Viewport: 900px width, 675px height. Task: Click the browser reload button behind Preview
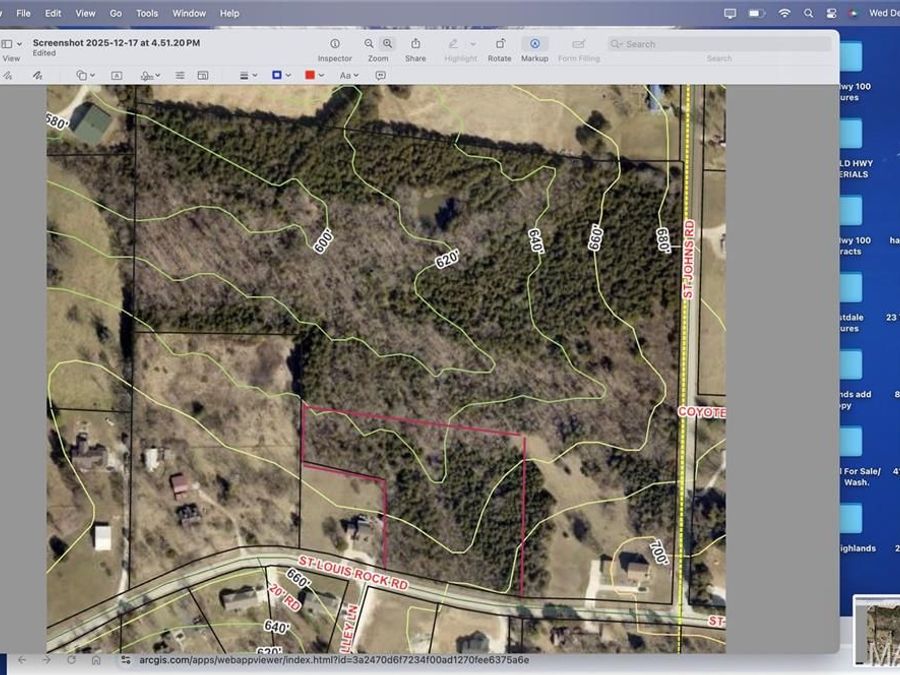point(71,660)
